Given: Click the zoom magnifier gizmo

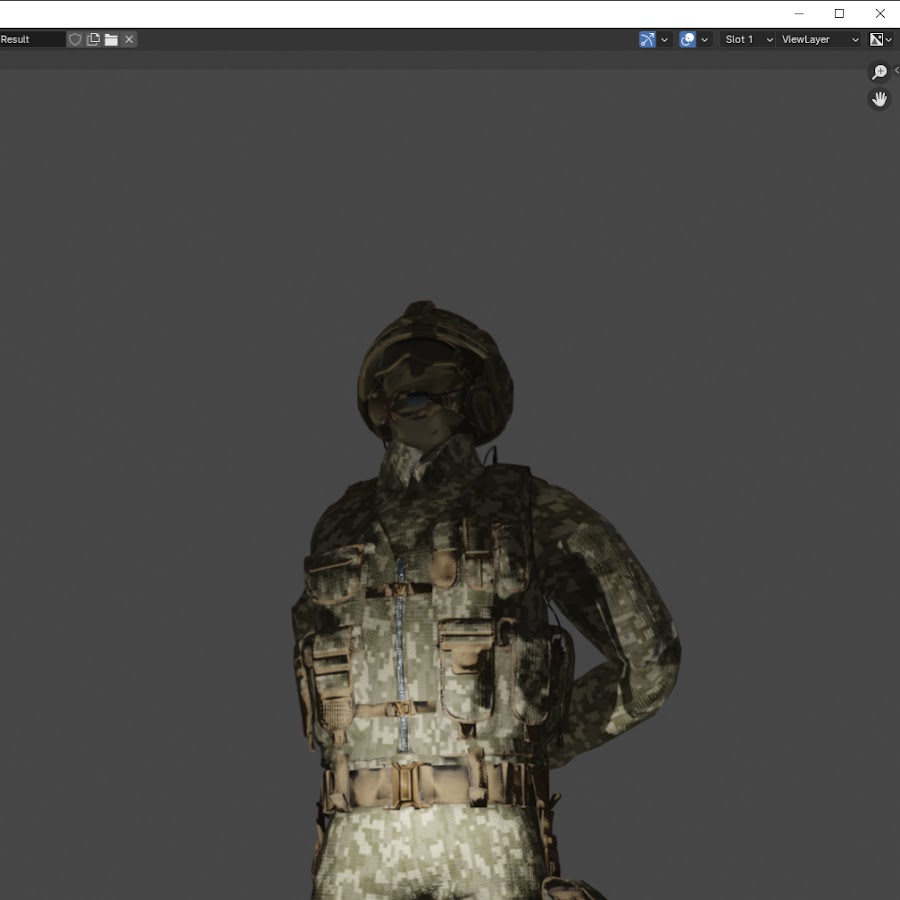Looking at the screenshot, I should click(879, 72).
